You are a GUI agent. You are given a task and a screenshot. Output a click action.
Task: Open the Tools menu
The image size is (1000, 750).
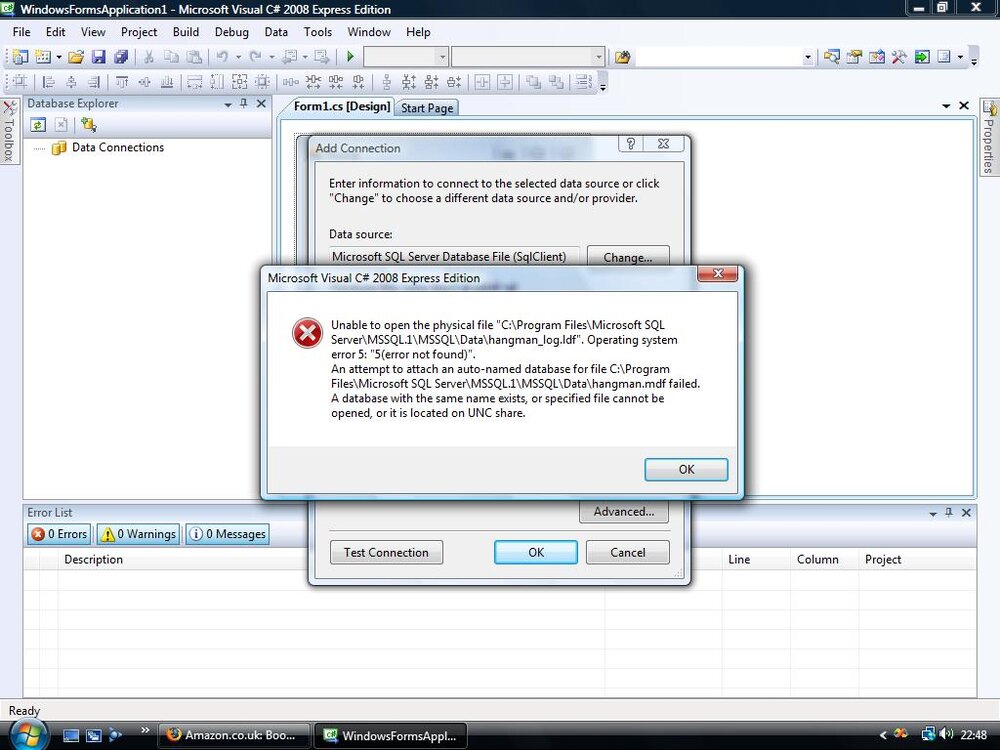(x=318, y=32)
